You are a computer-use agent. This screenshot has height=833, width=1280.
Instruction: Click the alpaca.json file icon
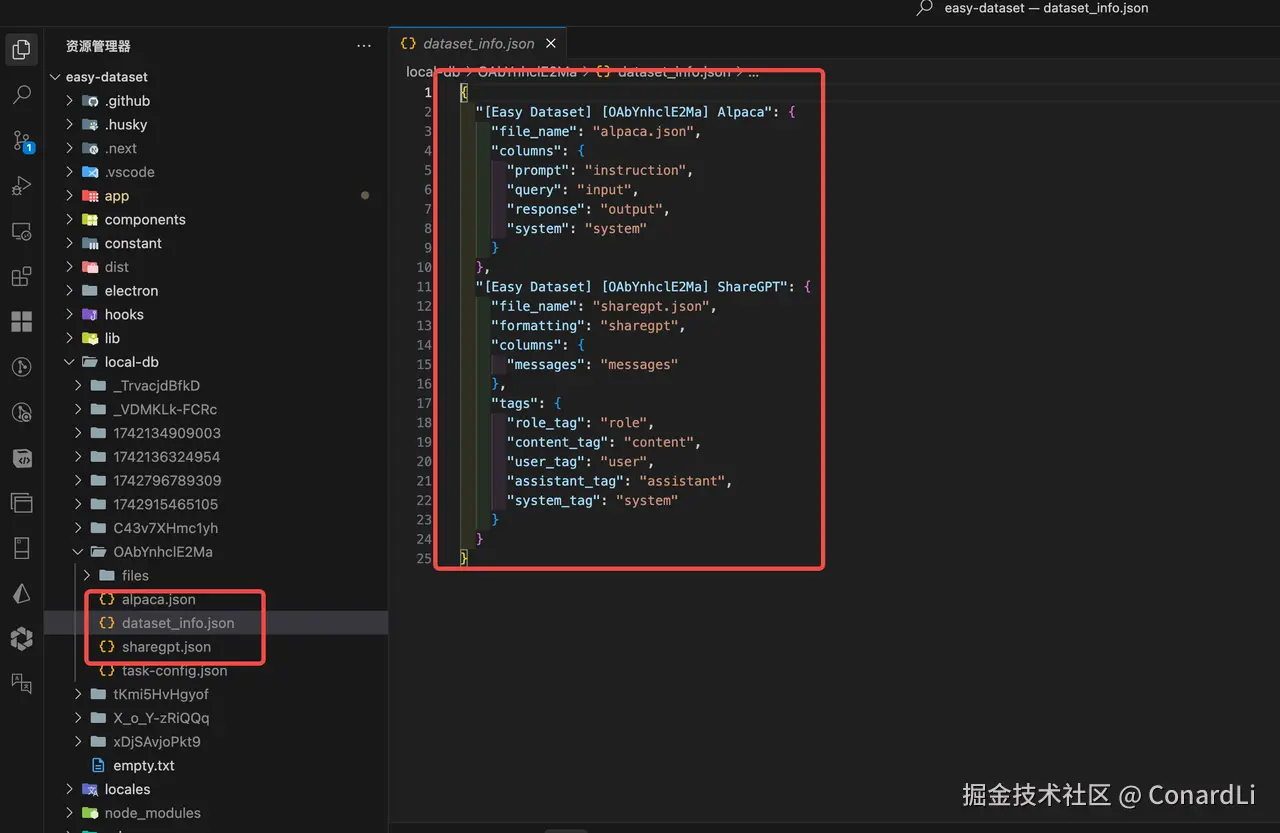point(107,599)
